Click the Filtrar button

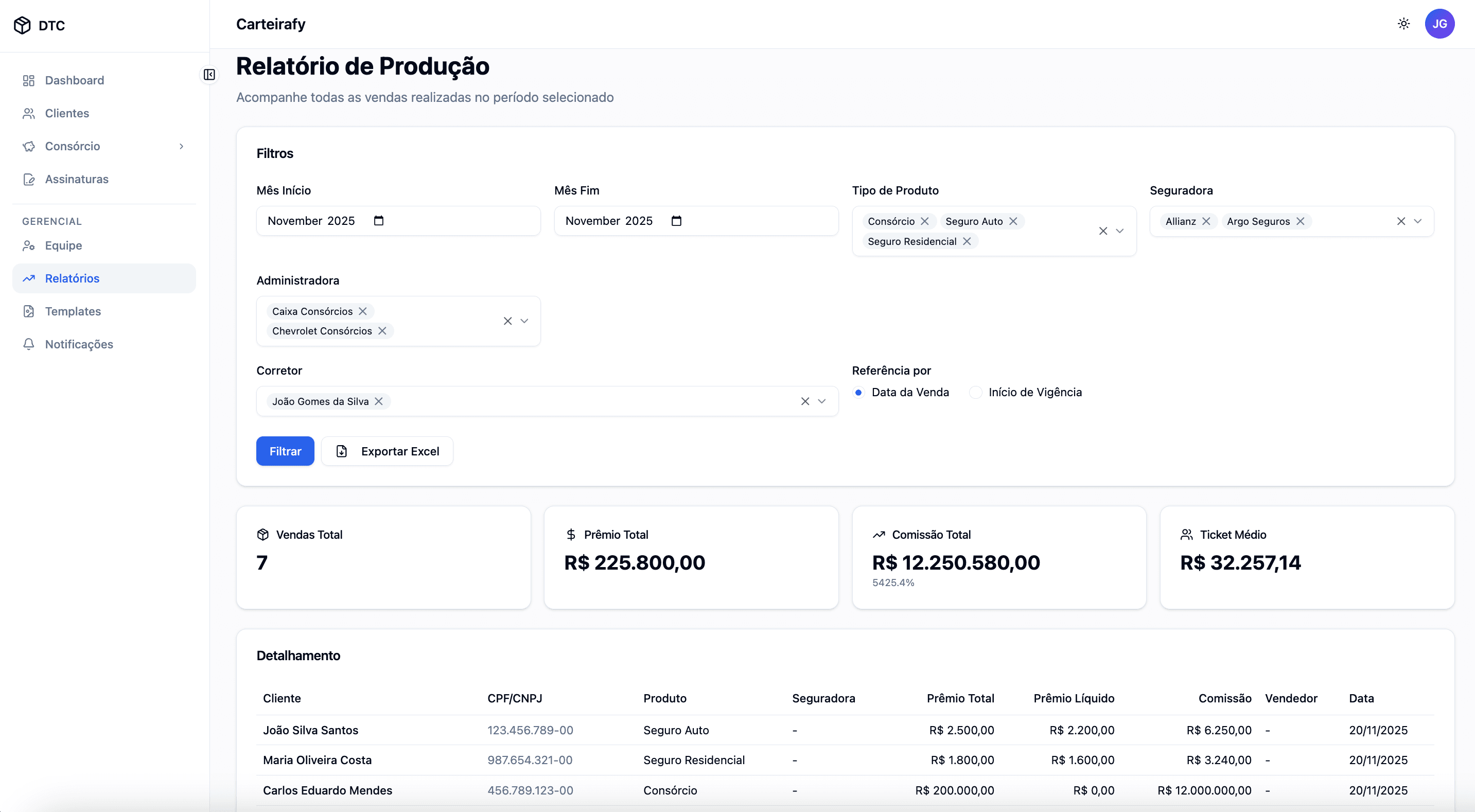pos(285,451)
